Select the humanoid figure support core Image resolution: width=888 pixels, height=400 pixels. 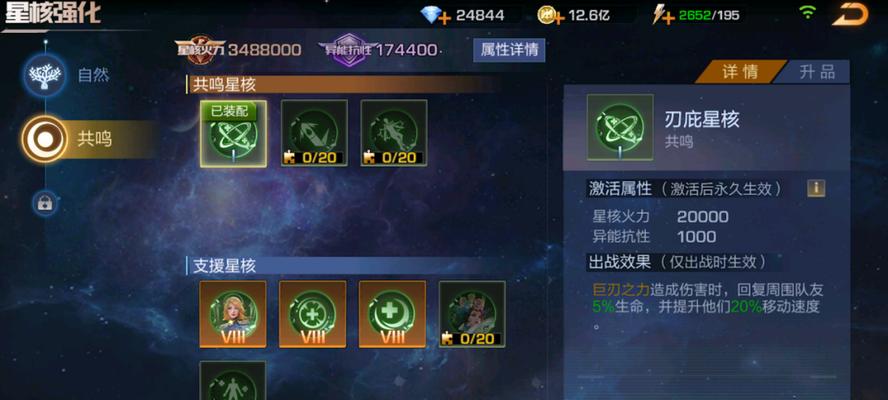pos(233,381)
